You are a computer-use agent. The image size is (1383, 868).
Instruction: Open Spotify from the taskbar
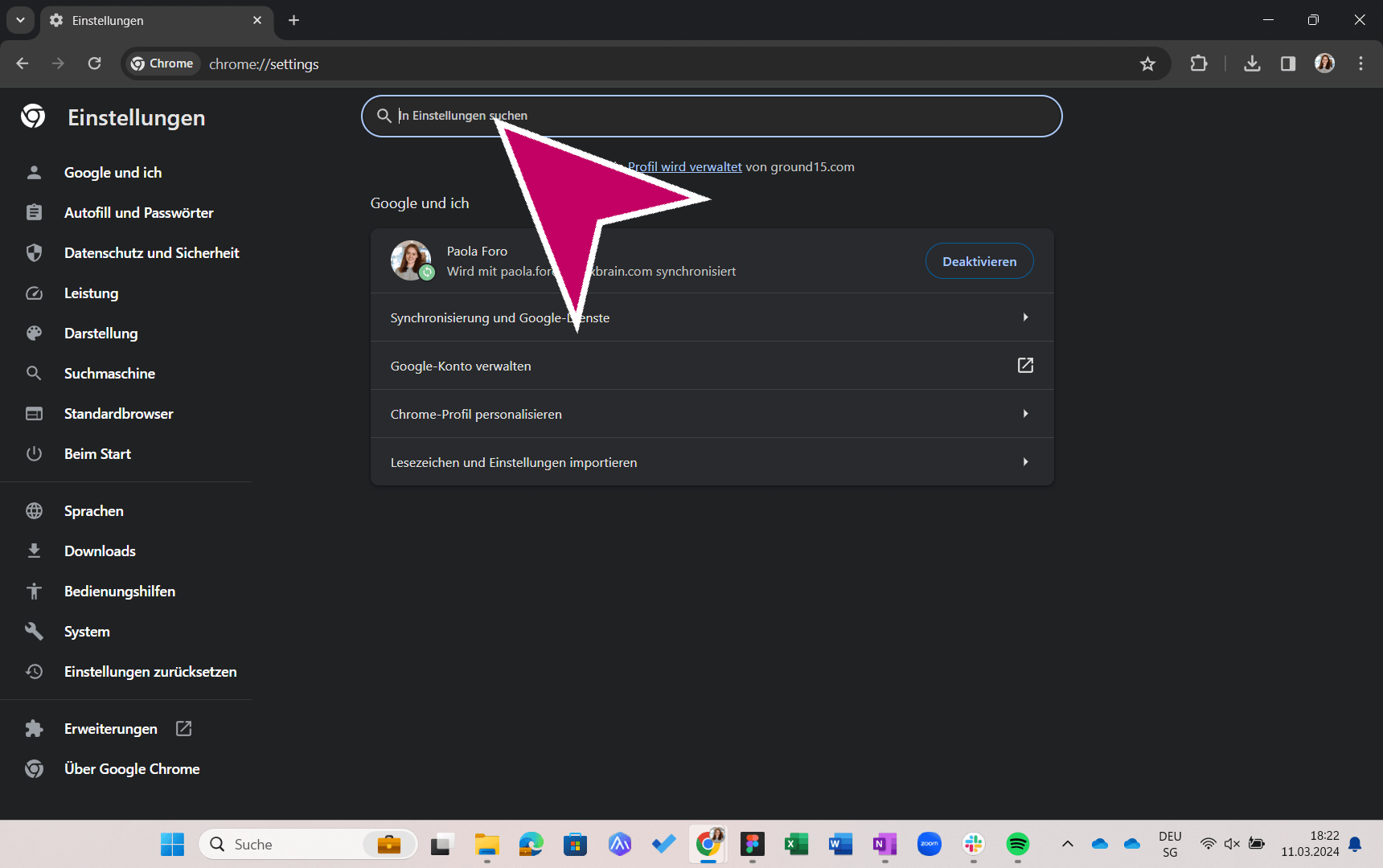click(x=1018, y=844)
